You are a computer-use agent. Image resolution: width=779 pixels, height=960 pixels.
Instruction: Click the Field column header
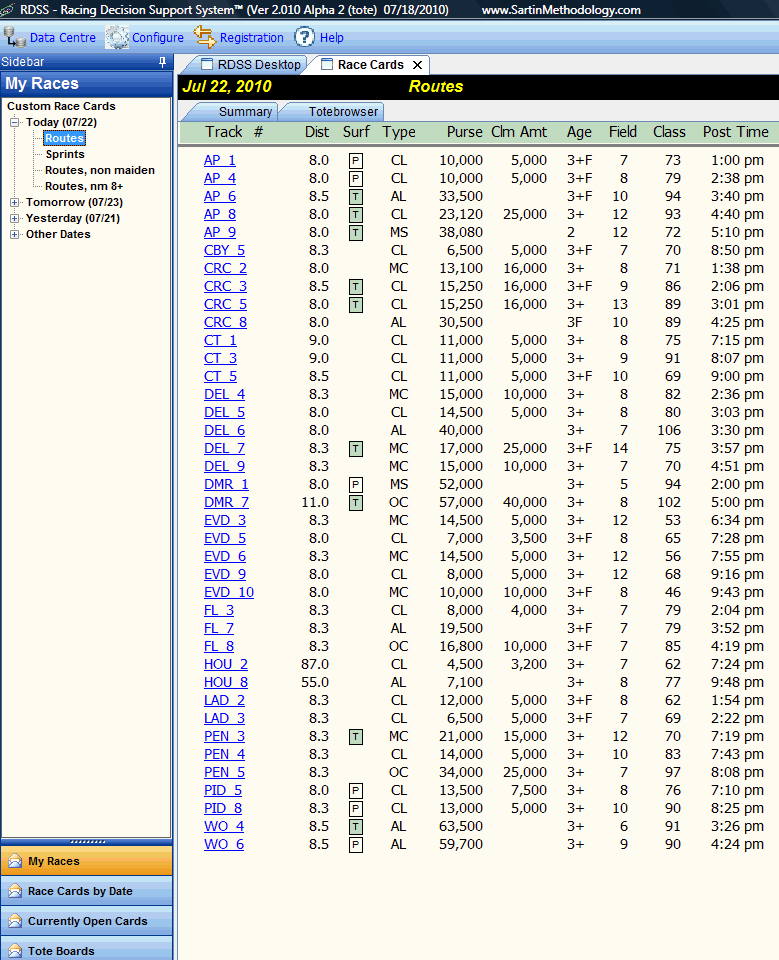click(x=622, y=132)
